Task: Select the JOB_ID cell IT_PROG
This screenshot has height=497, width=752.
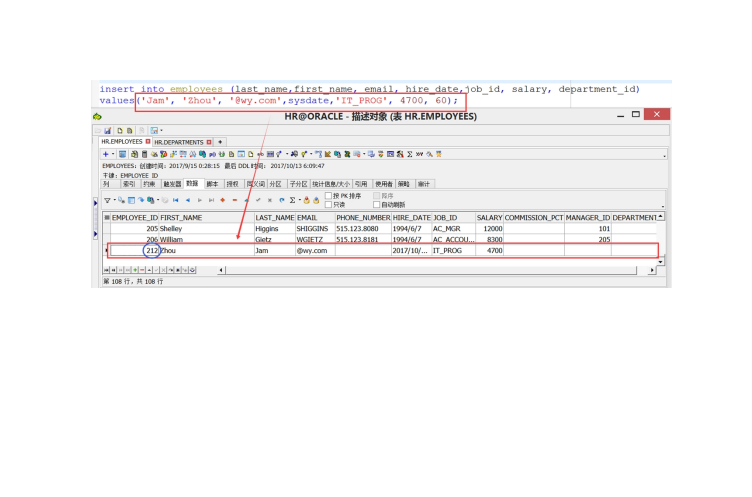Action: (x=454, y=250)
